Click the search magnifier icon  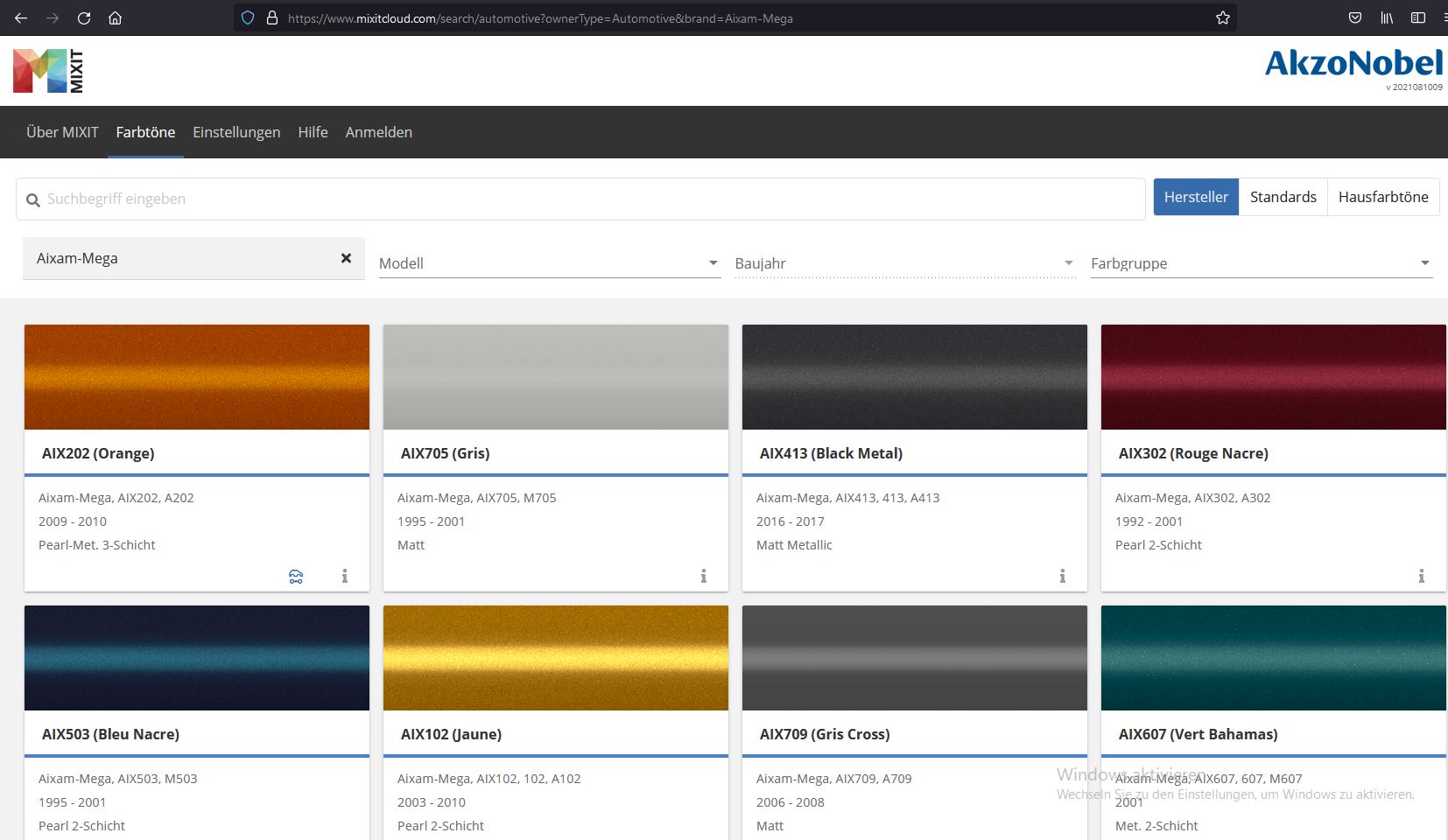tap(33, 200)
